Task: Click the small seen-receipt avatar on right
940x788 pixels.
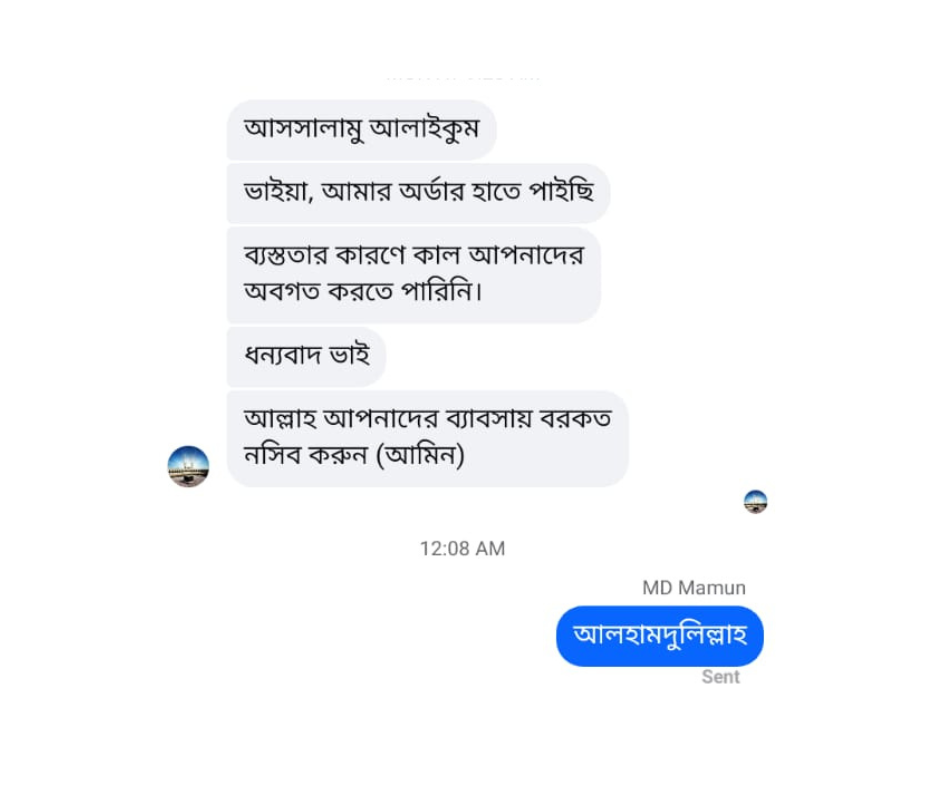Action: pos(755,502)
